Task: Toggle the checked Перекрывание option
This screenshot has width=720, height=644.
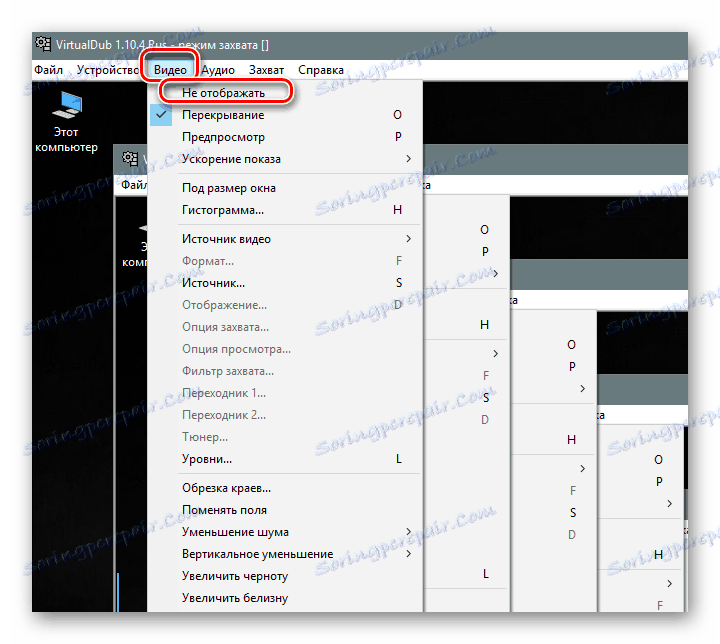Action: point(285,115)
